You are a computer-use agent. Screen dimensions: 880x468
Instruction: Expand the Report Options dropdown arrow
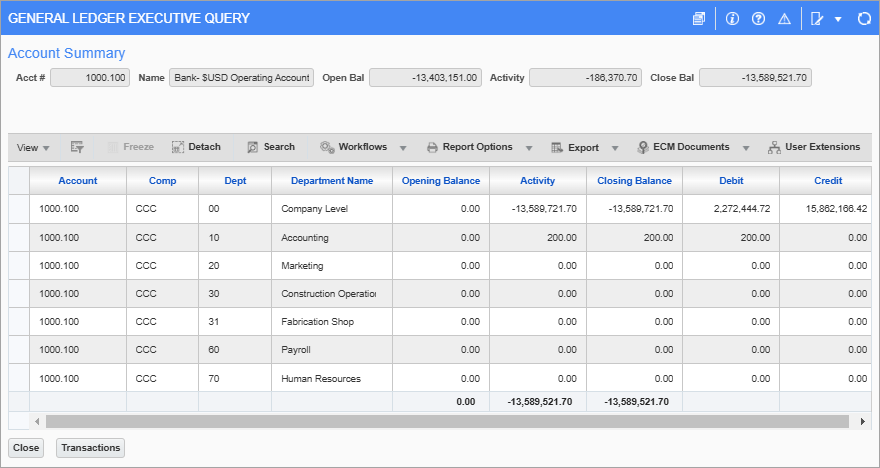coord(529,148)
